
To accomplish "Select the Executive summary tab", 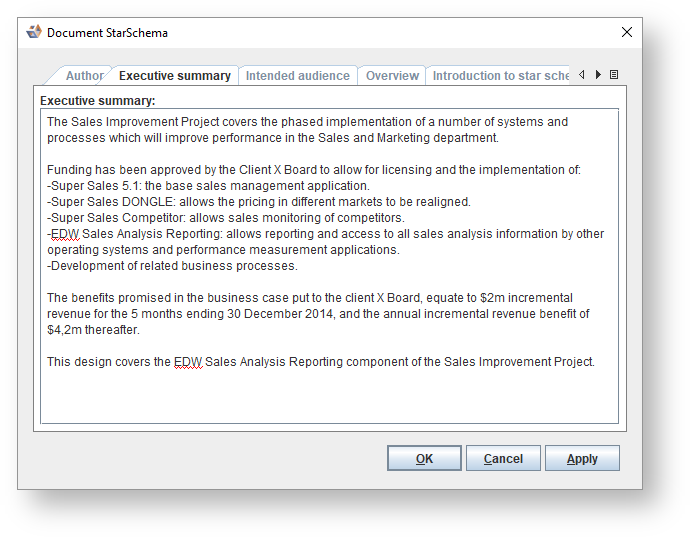I will coord(175,76).
